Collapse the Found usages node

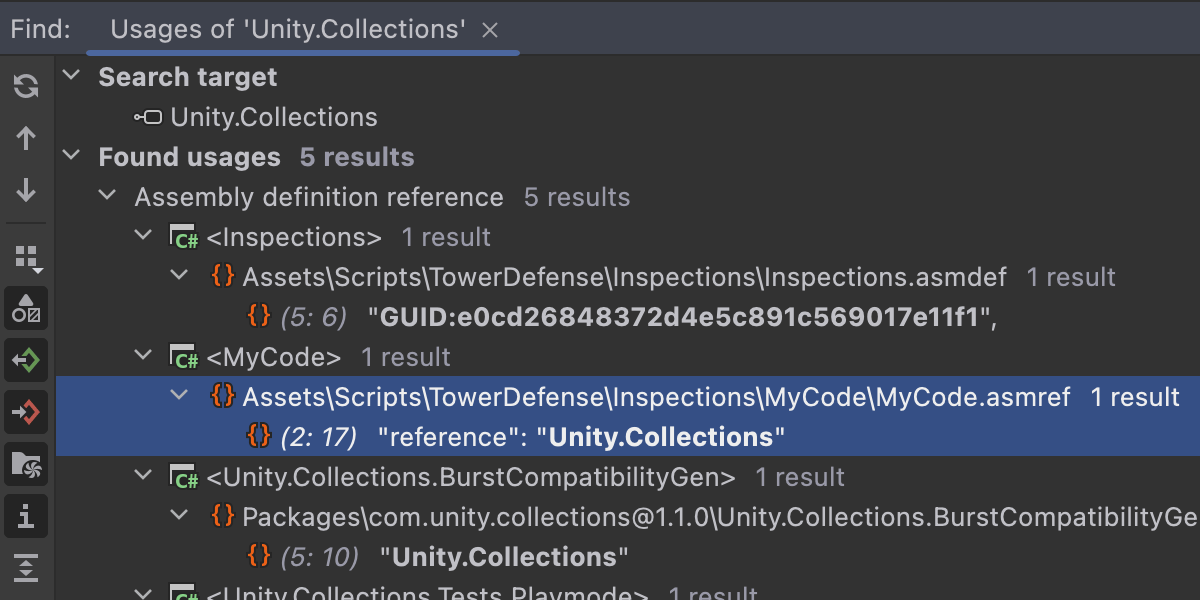pos(71,157)
